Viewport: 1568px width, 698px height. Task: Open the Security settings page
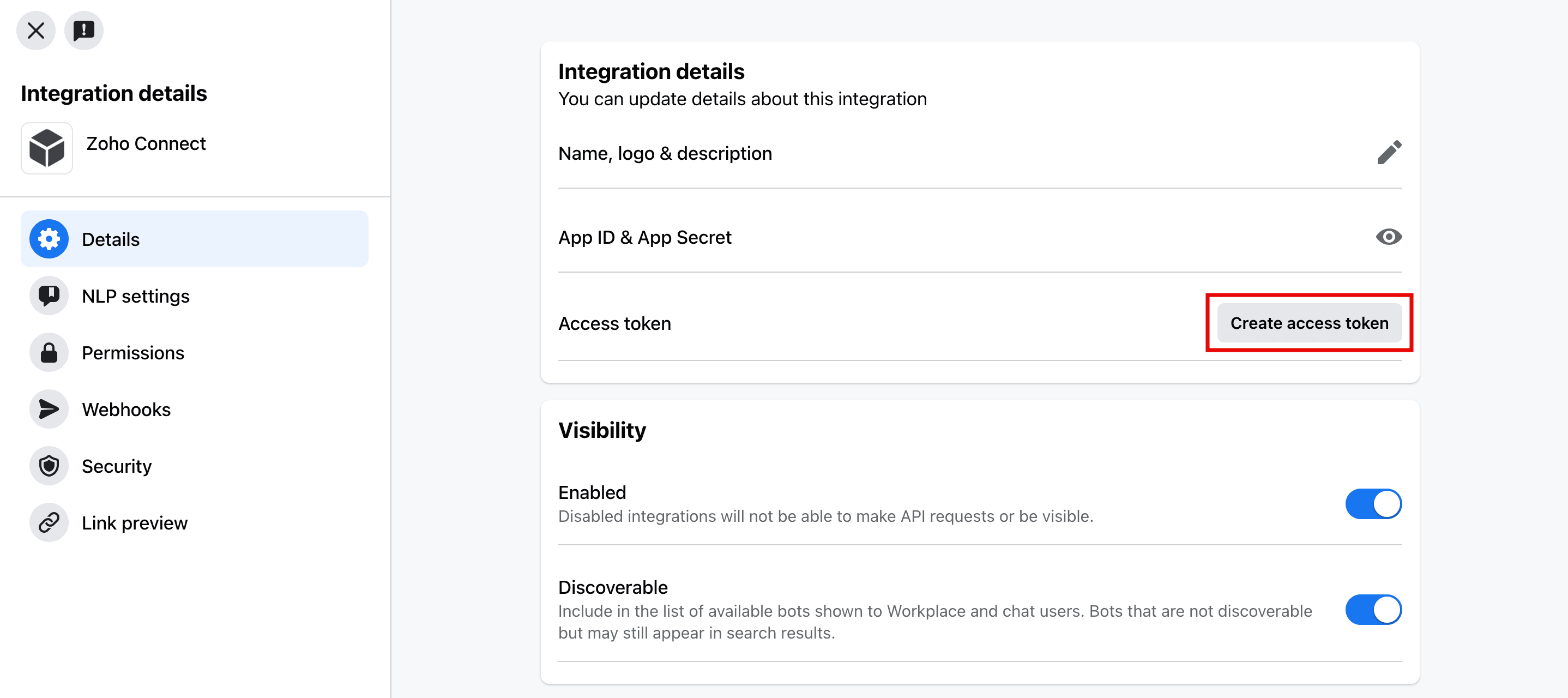116,466
